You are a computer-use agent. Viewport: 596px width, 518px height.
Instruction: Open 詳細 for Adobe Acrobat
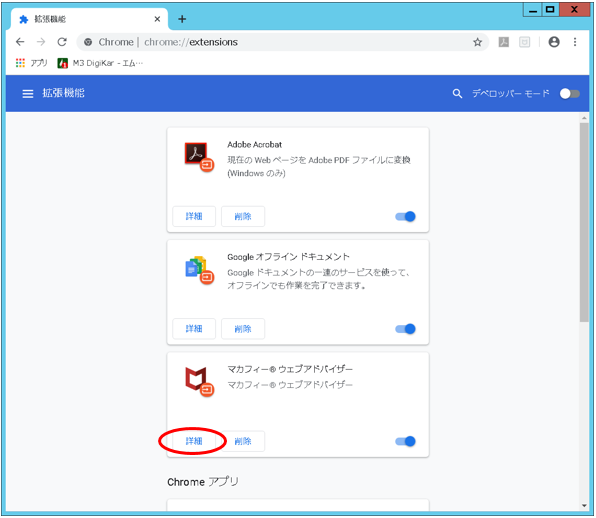point(194,217)
